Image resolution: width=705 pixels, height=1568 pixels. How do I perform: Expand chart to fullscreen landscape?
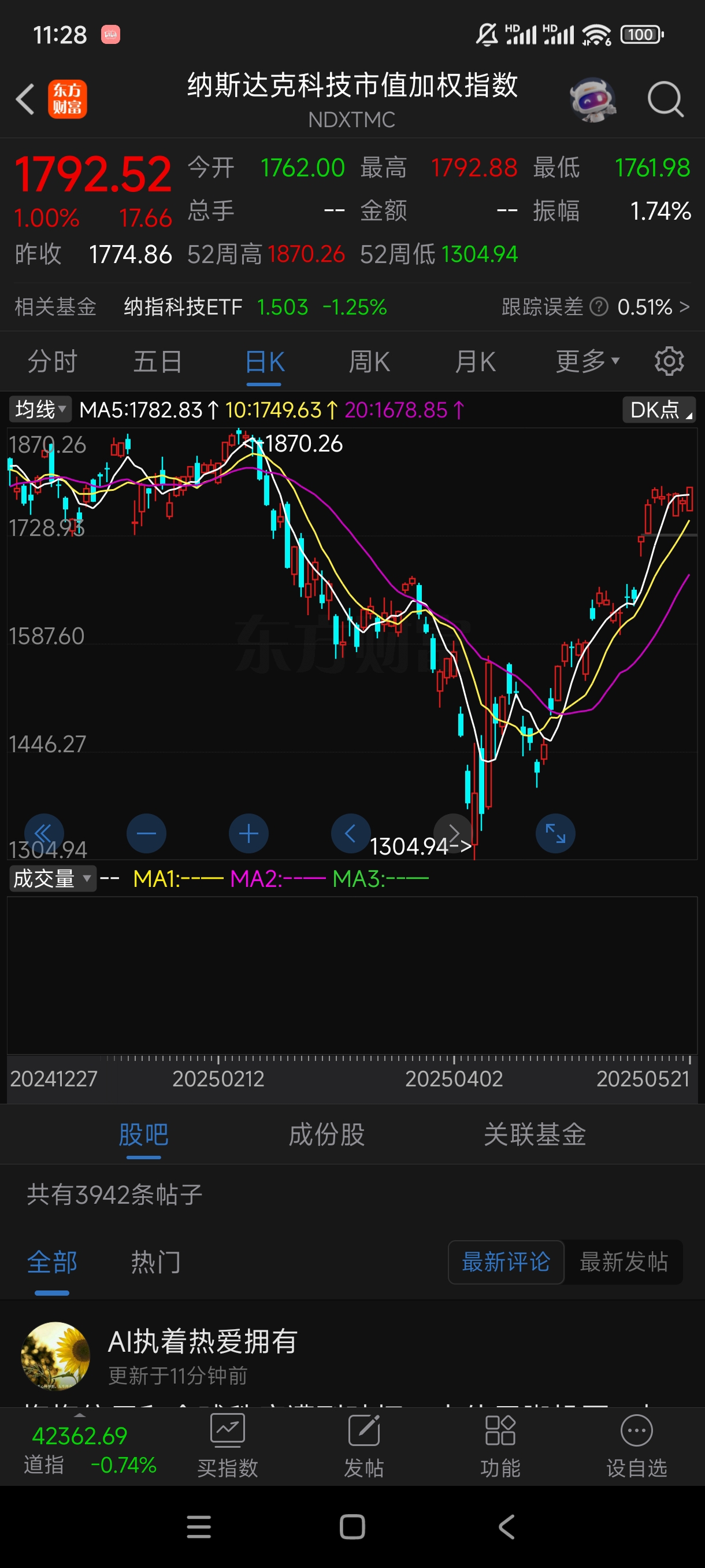tap(555, 833)
